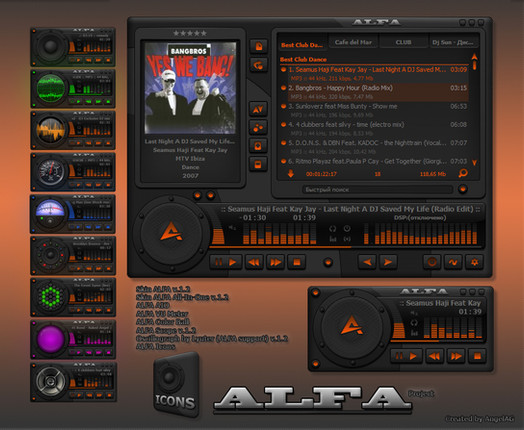Click fast-forward button in main player
Screen dimensions: 524x430
275,262
